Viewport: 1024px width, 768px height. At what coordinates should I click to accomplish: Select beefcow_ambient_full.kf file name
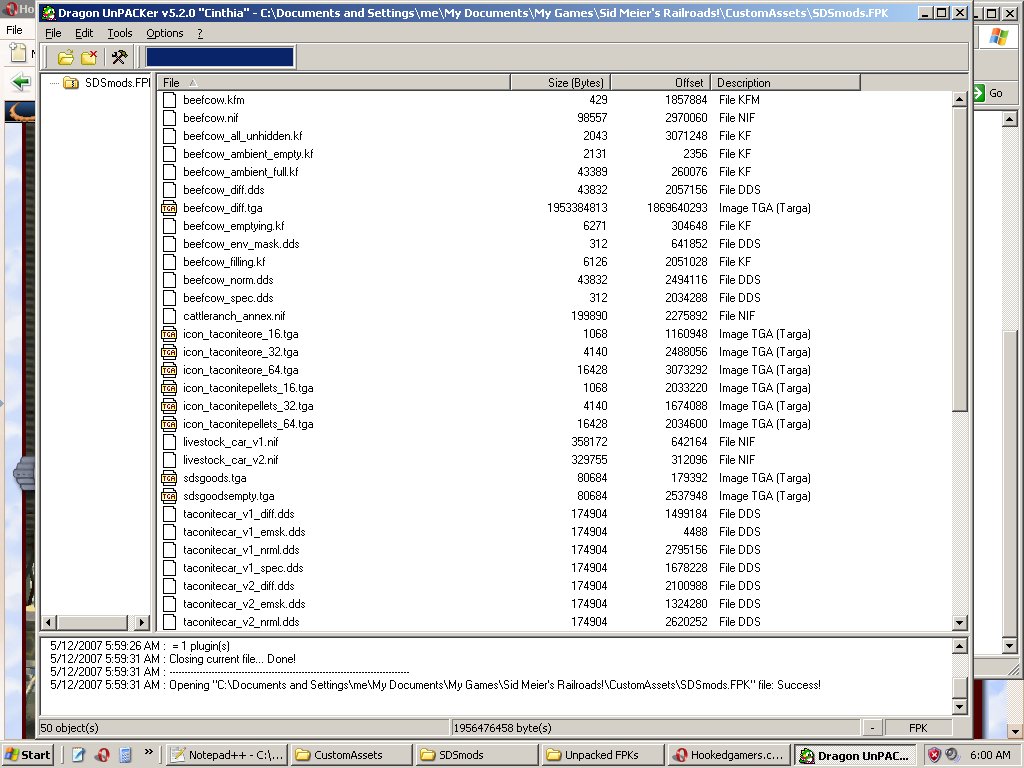click(241, 172)
